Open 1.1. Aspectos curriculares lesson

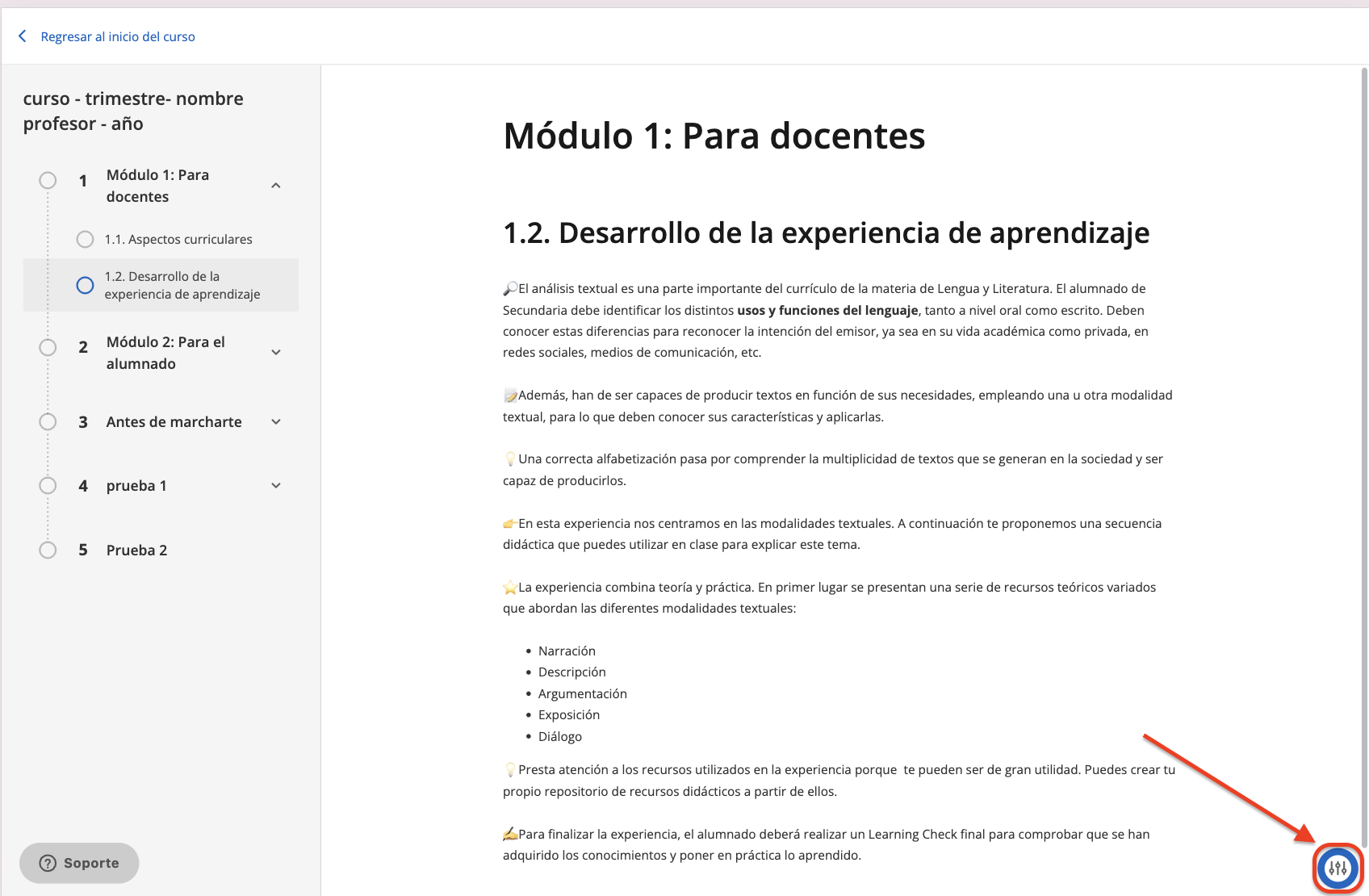(x=178, y=239)
